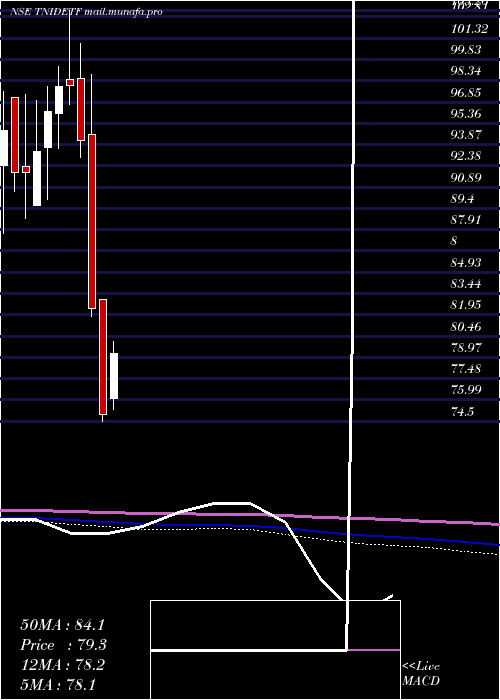500x700 pixels.
Task: Click the last white candlestick near 77.48
Action: pos(114,376)
